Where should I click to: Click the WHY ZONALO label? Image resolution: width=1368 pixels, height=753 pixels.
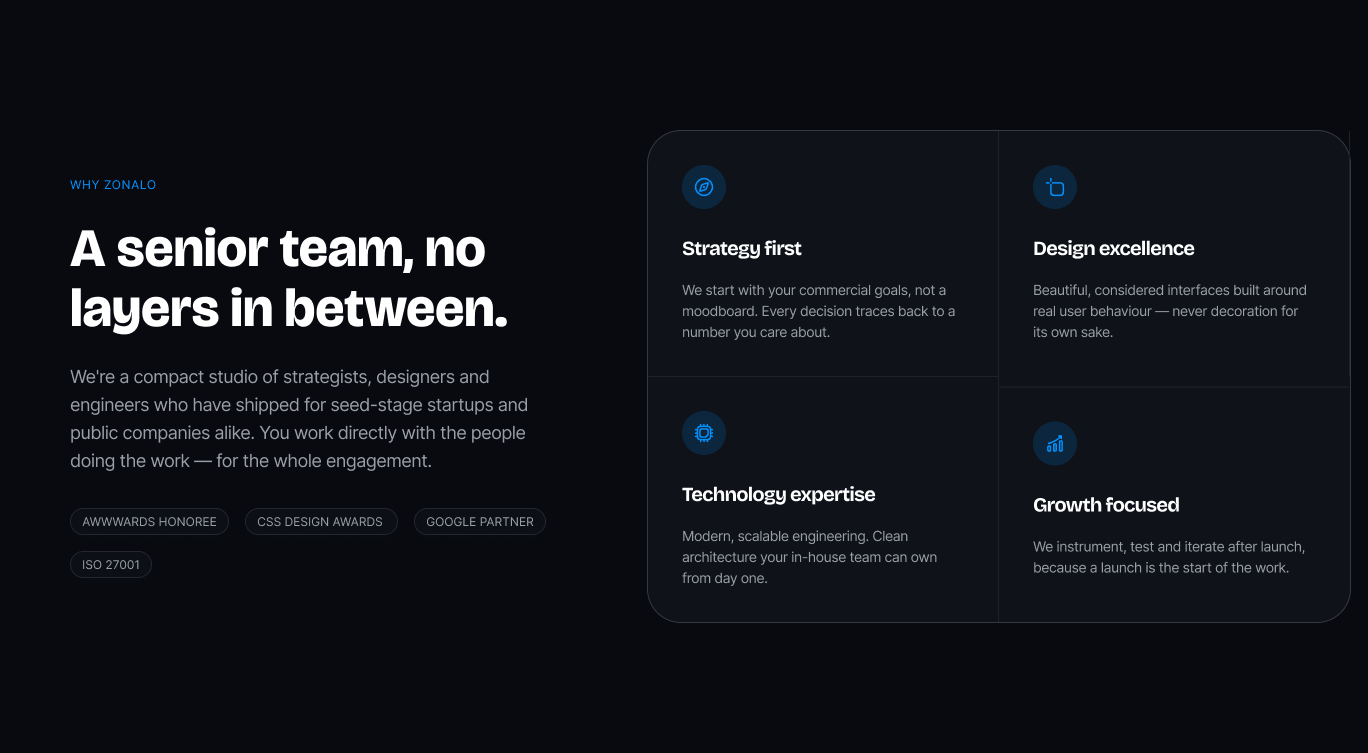click(x=113, y=185)
